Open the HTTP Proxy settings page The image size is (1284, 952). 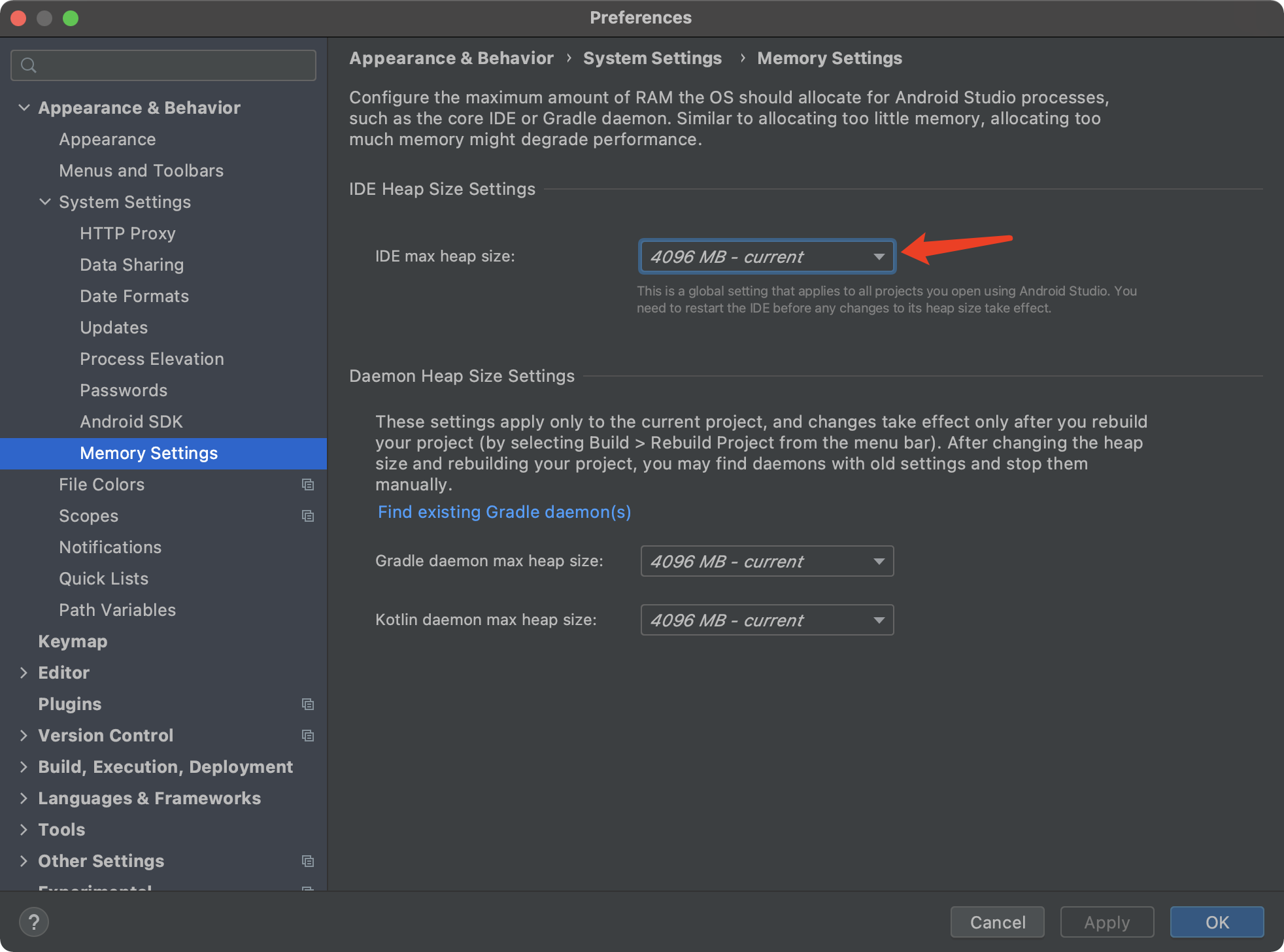(x=127, y=233)
